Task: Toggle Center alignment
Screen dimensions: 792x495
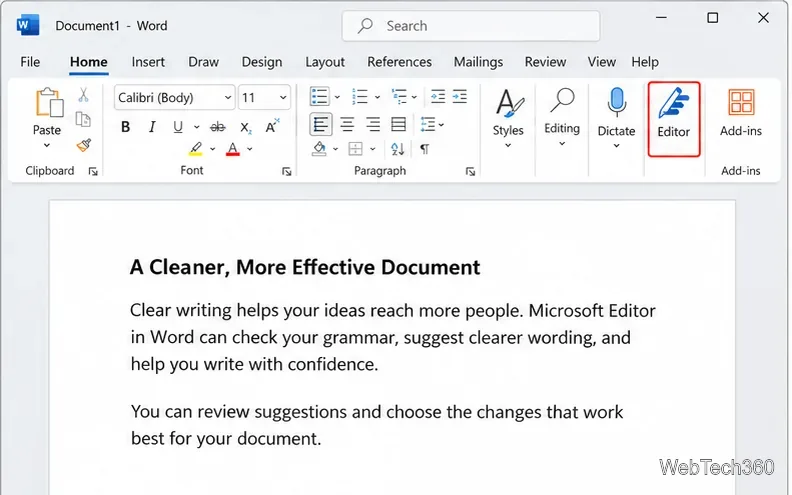Action: click(347, 124)
